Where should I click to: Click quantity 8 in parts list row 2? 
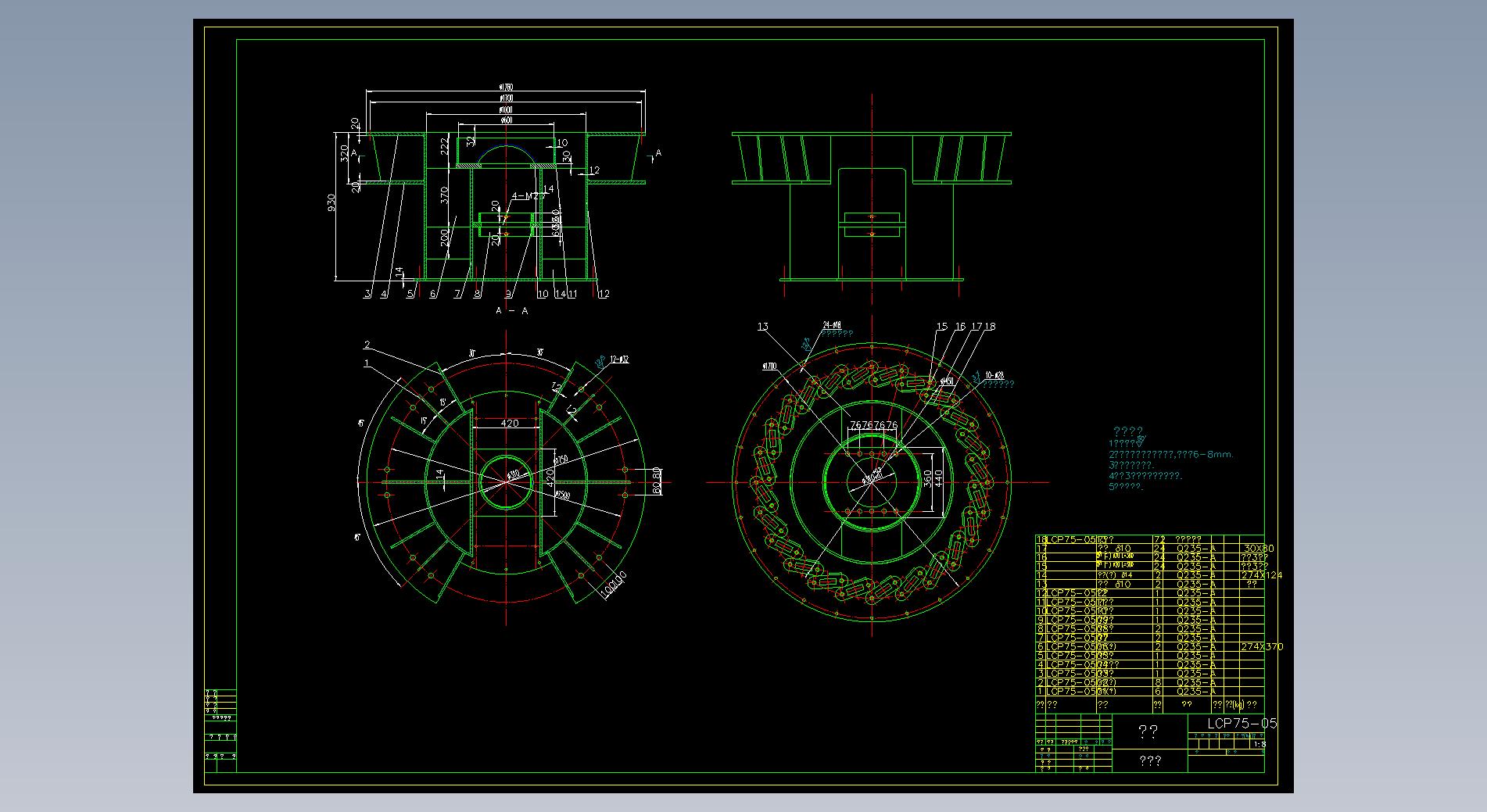point(1158,683)
